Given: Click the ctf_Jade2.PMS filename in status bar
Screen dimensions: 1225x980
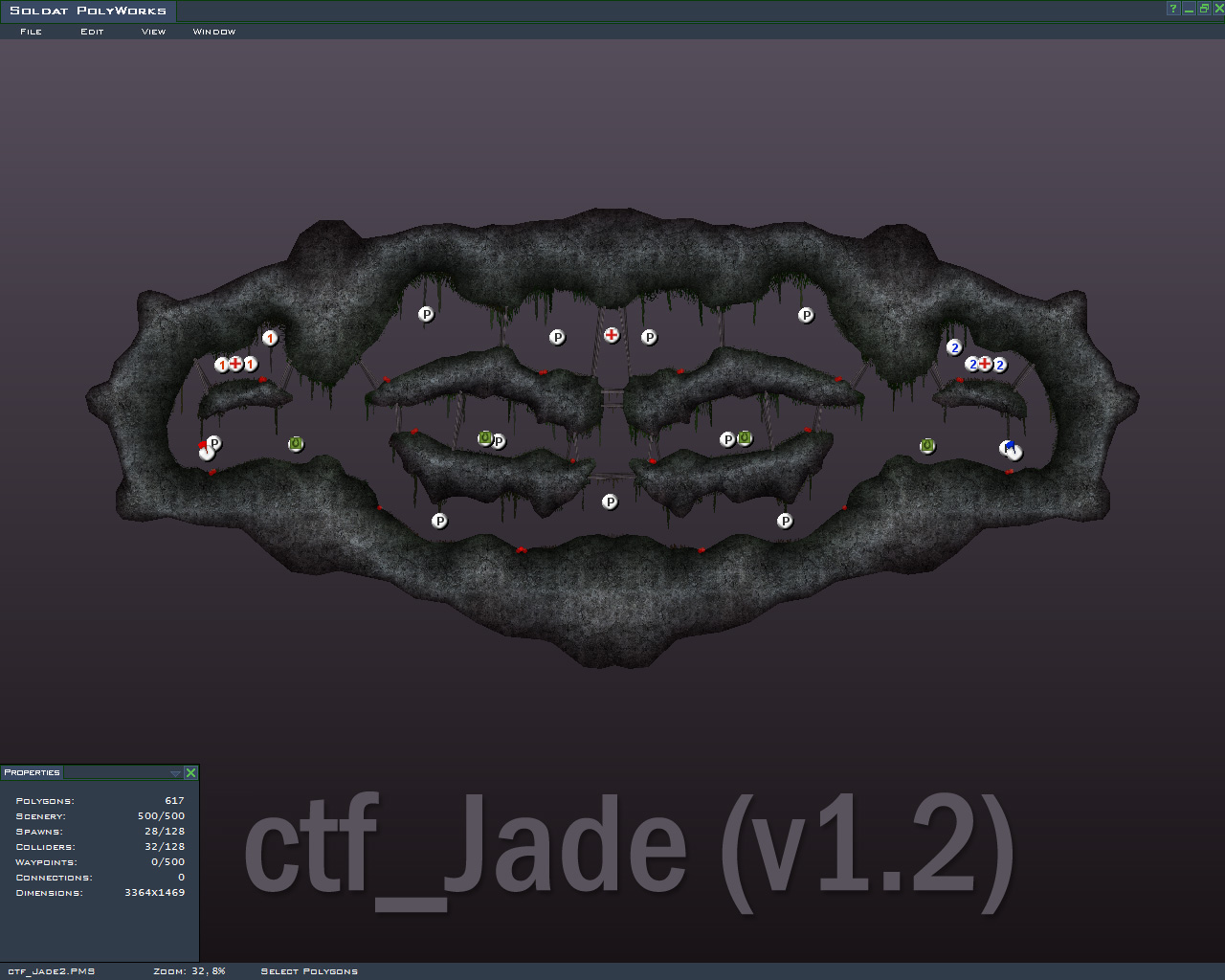Looking at the screenshot, I should (x=51, y=971).
